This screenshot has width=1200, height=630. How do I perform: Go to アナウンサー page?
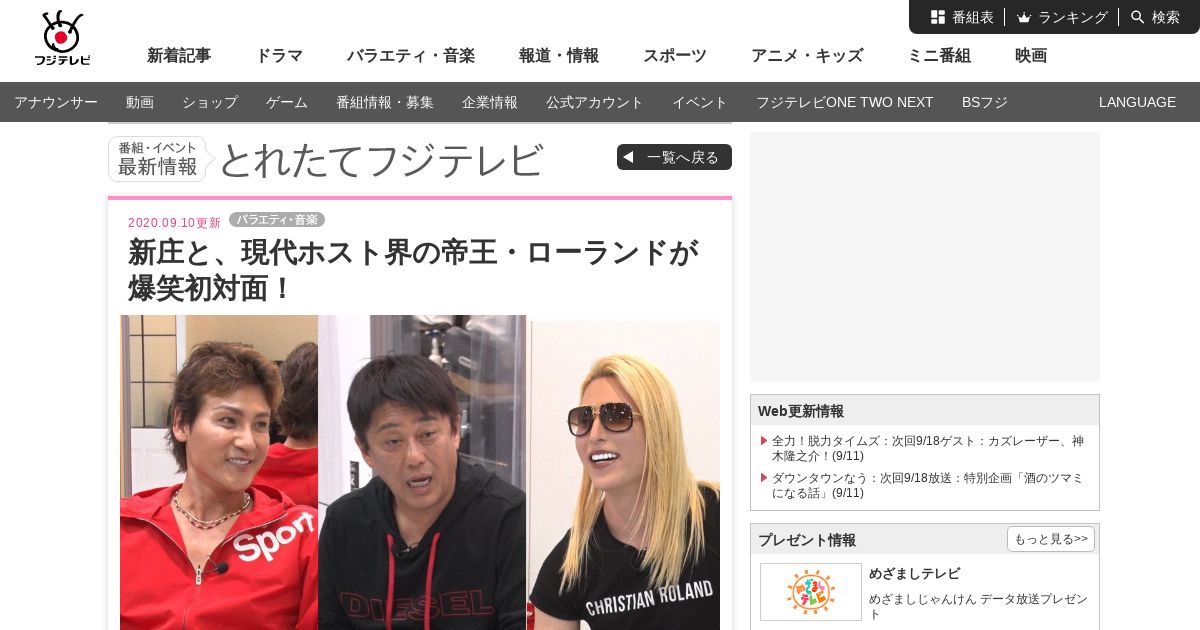pos(56,102)
